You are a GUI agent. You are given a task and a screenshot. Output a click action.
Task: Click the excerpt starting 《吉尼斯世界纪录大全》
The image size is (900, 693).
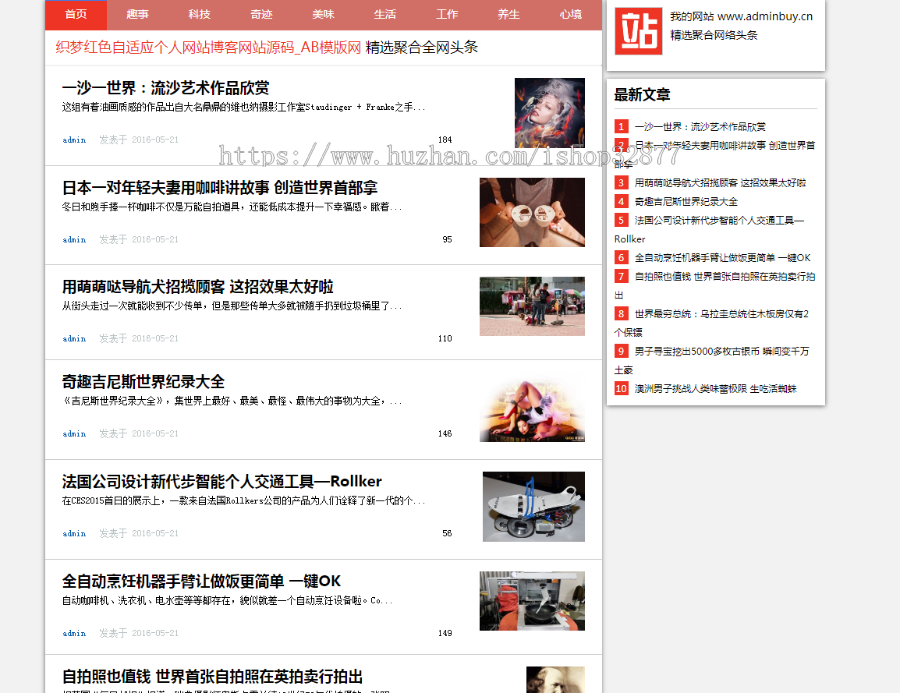pyautogui.click(x=232, y=401)
